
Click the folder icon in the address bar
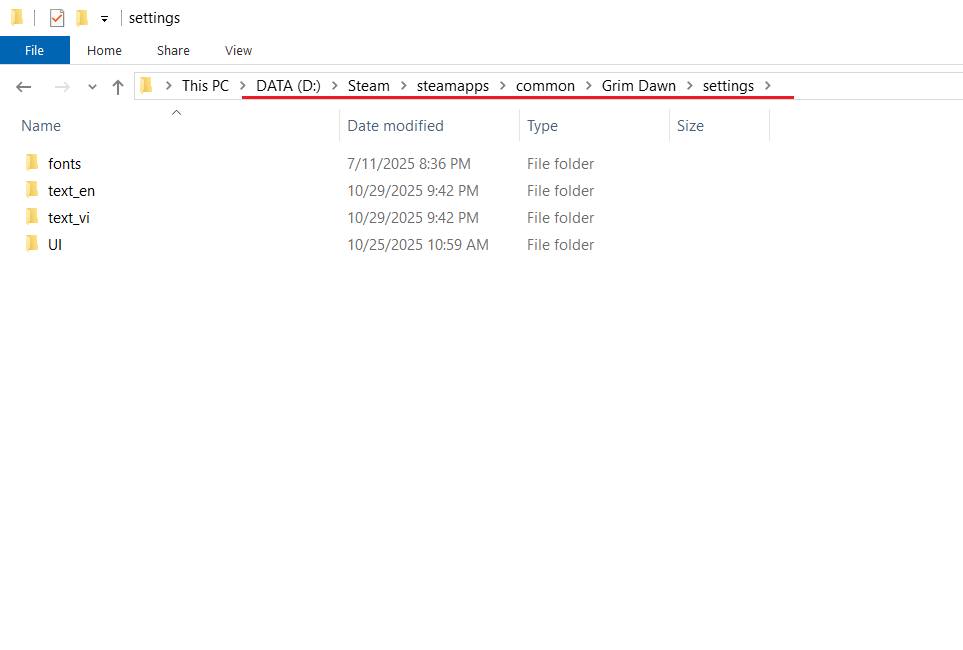pyautogui.click(x=147, y=86)
